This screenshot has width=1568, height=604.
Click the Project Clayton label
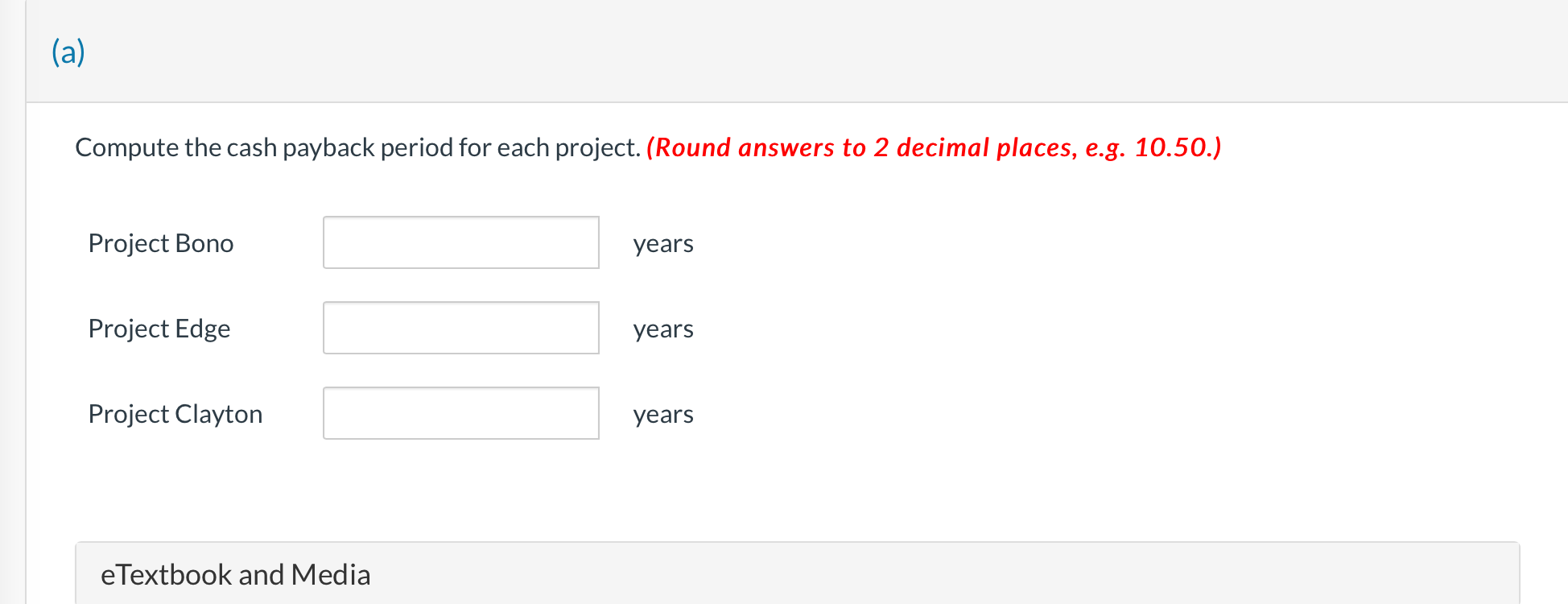(x=175, y=414)
